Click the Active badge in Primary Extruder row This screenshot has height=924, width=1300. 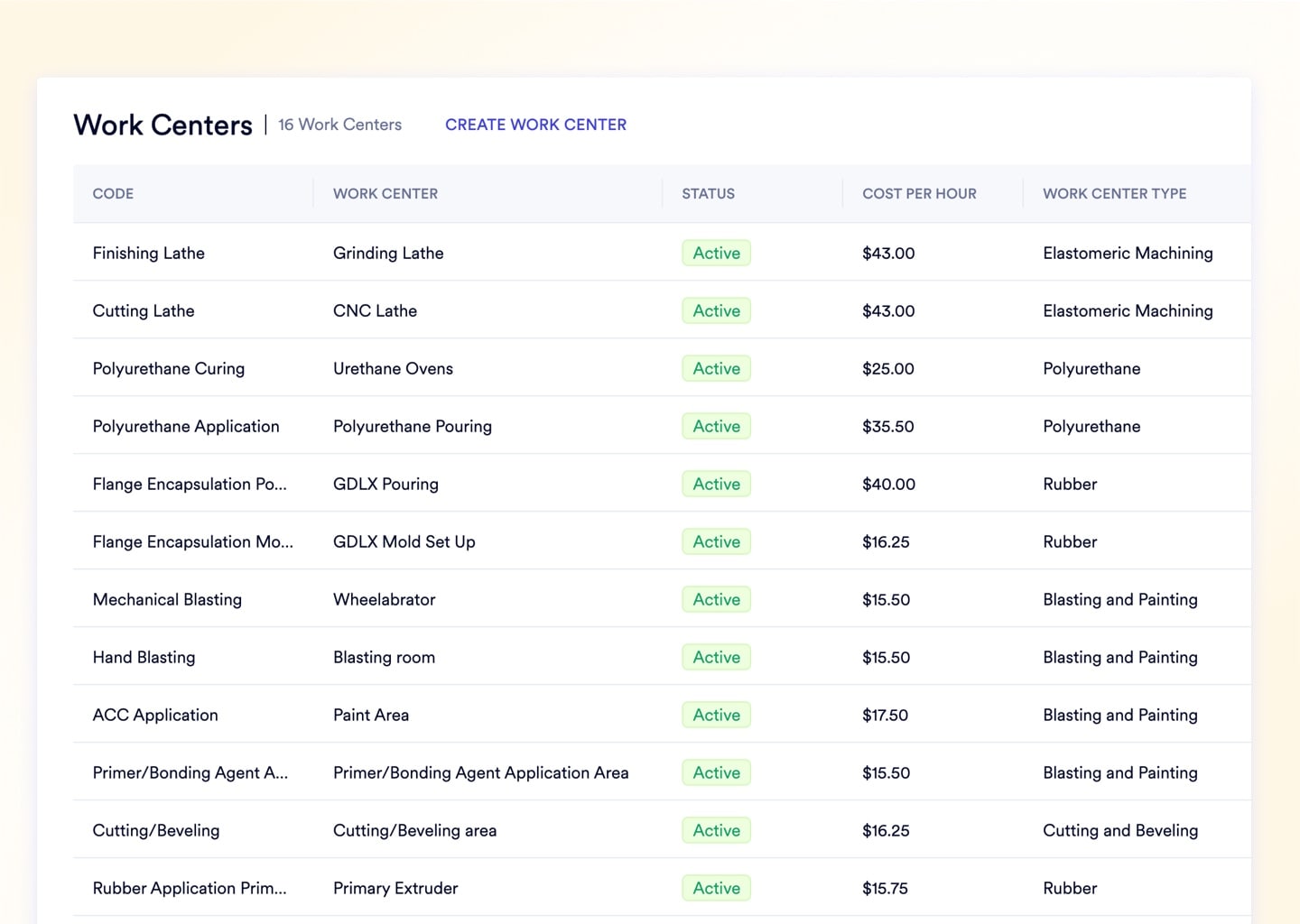tap(716, 888)
